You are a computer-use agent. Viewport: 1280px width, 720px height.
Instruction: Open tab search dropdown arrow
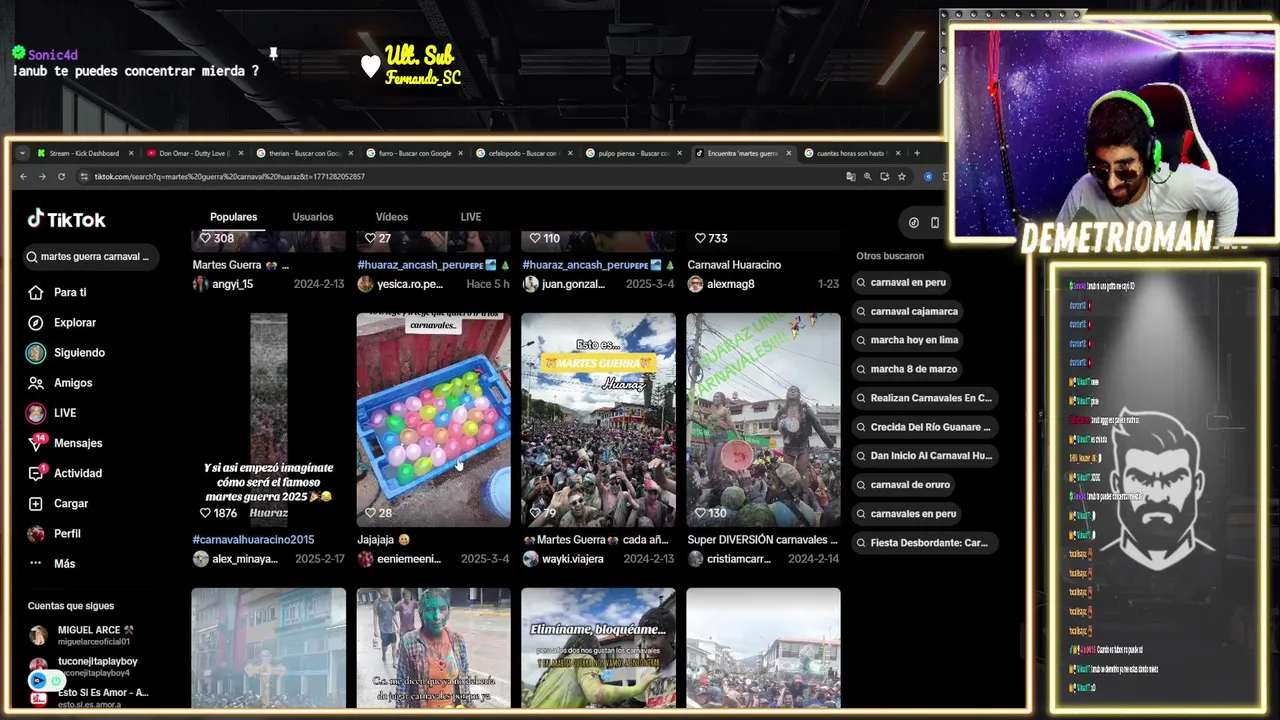point(22,153)
